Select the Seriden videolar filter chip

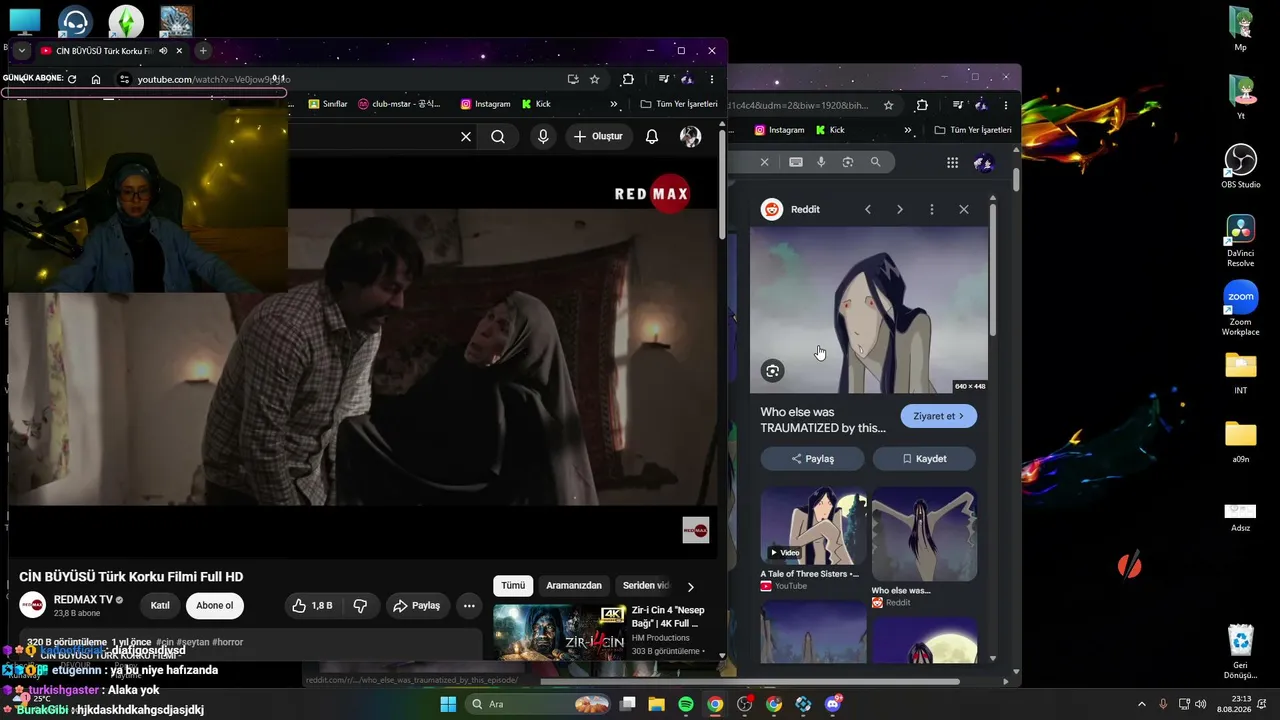pyautogui.click(x=646, y=586)
